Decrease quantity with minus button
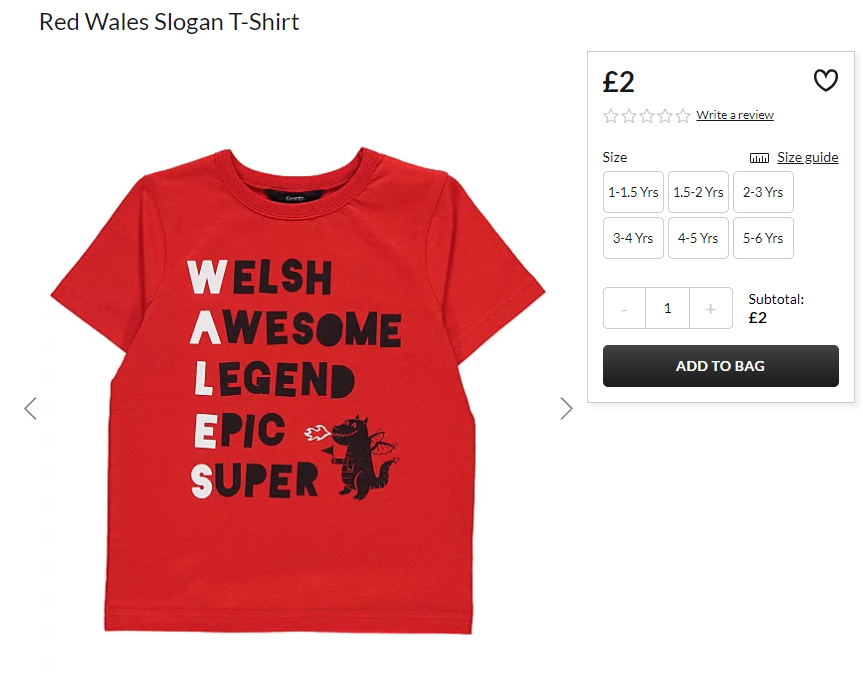863x681 pixels. point(624,308)
